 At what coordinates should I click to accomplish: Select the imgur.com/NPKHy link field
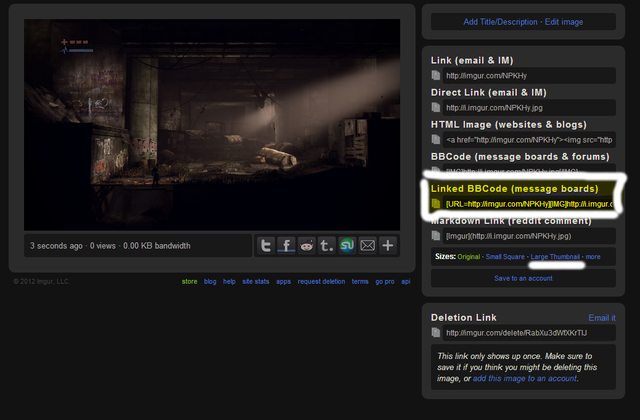pyautogui.click(x=529, y=76)
